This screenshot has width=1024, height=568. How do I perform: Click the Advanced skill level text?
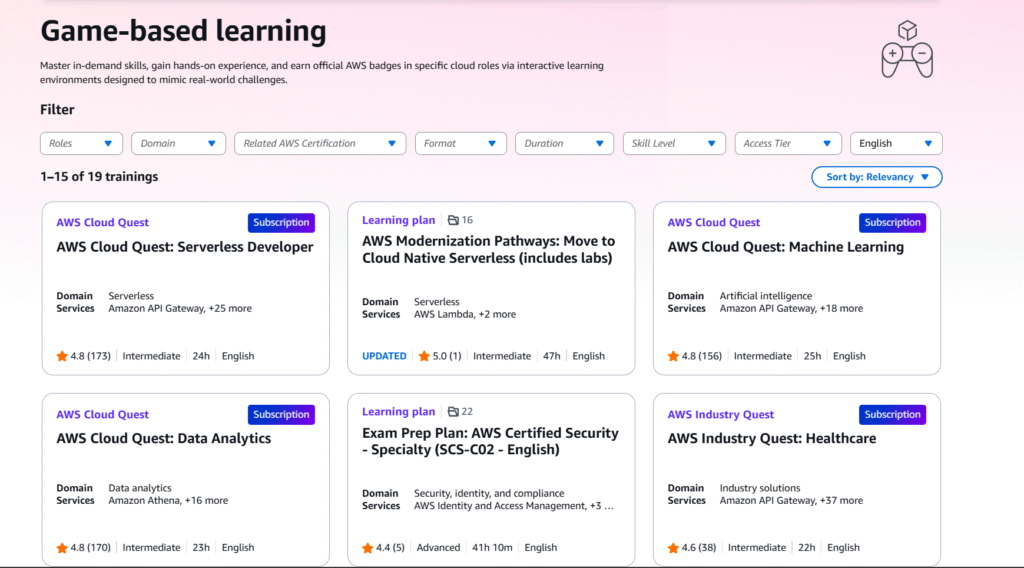(438, 548)
